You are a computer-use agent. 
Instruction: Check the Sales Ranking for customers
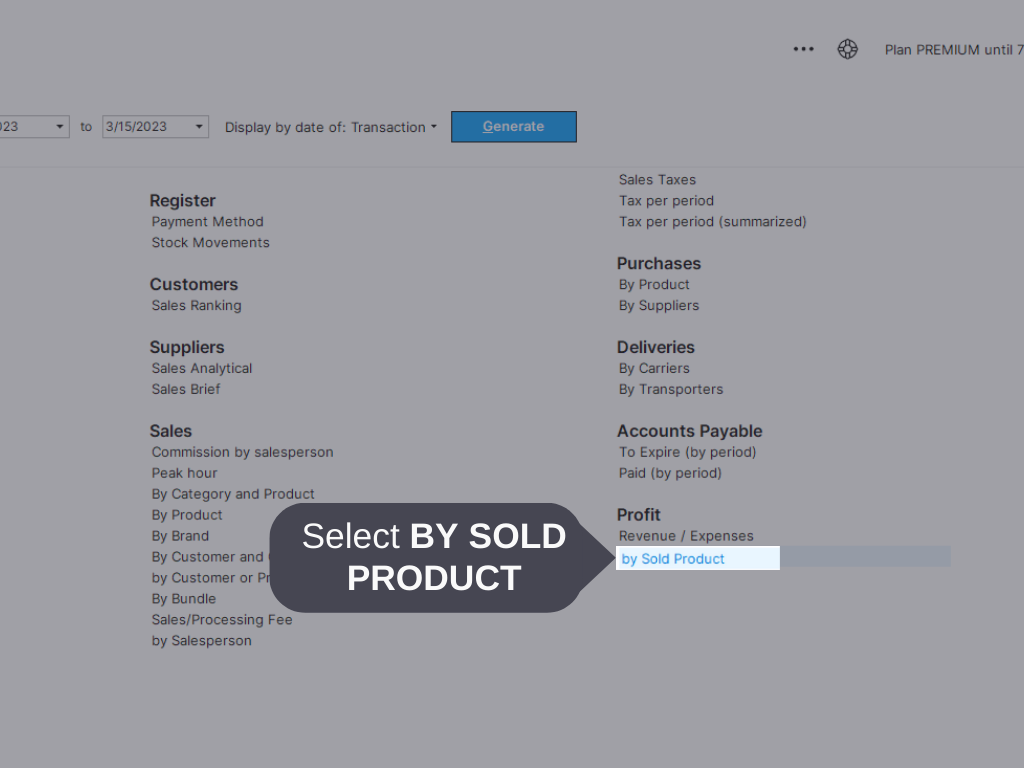196,305
